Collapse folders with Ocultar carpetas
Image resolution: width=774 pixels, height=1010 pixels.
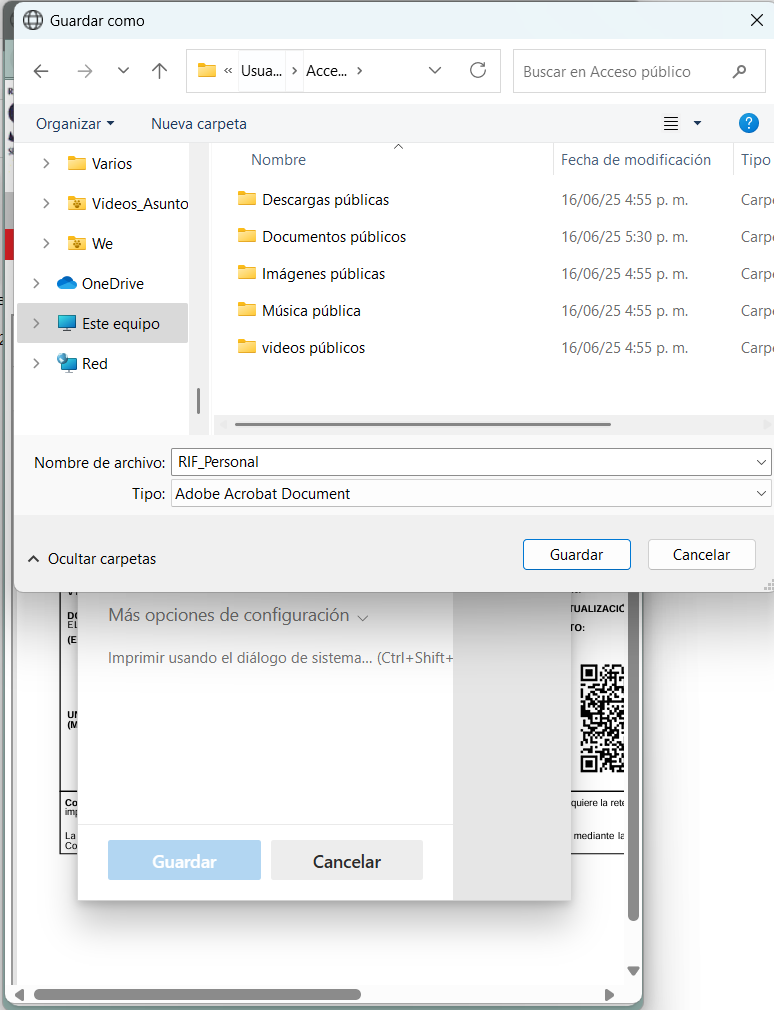coord(92,558)
